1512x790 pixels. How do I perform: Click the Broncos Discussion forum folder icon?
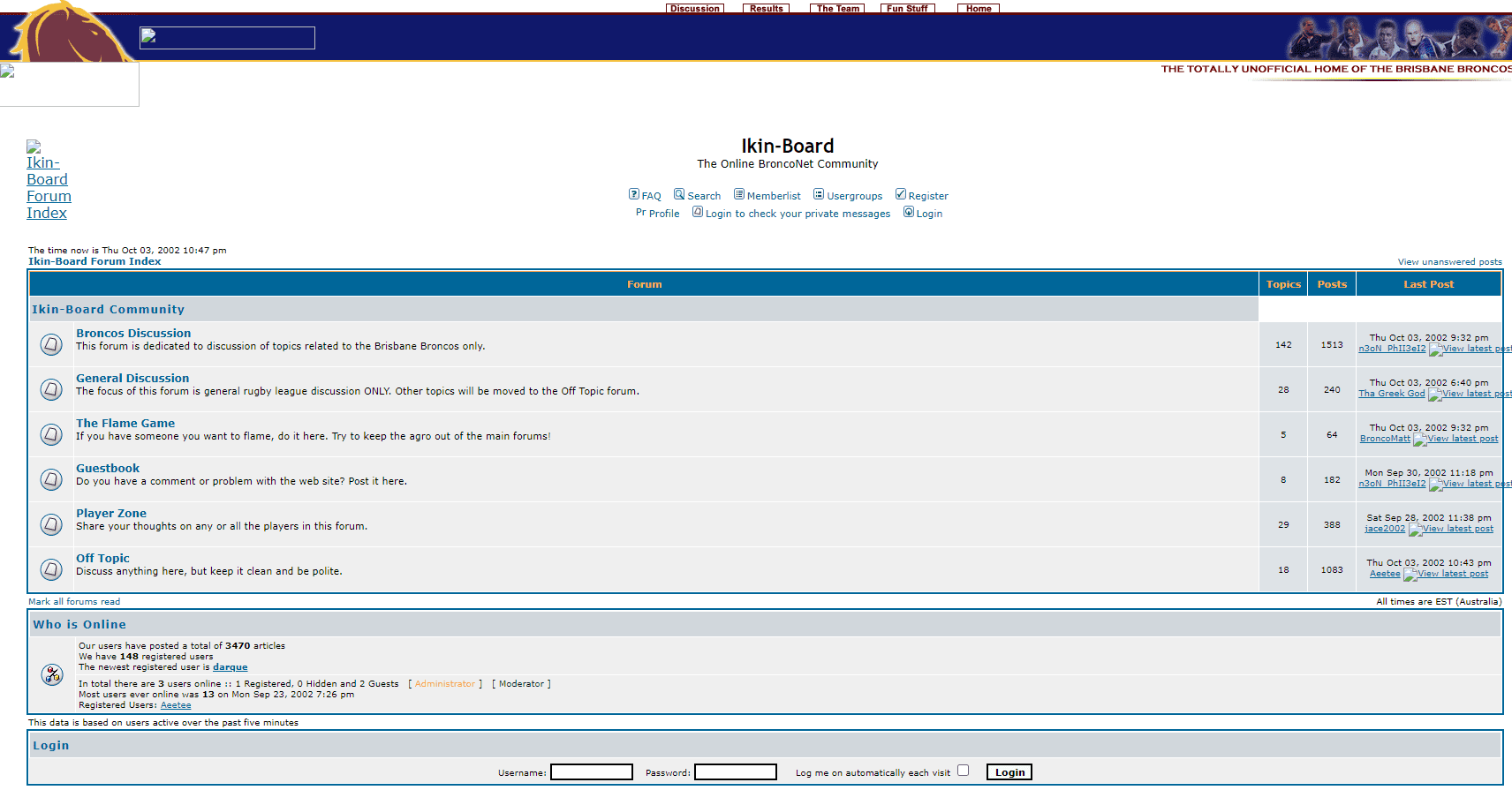pyautogui.click(x=51, y=344)
